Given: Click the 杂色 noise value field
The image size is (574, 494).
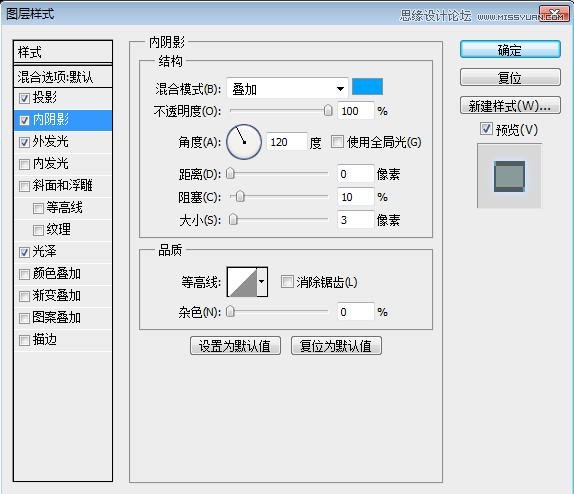Looking at the screenshot, I should pos(355,312).
